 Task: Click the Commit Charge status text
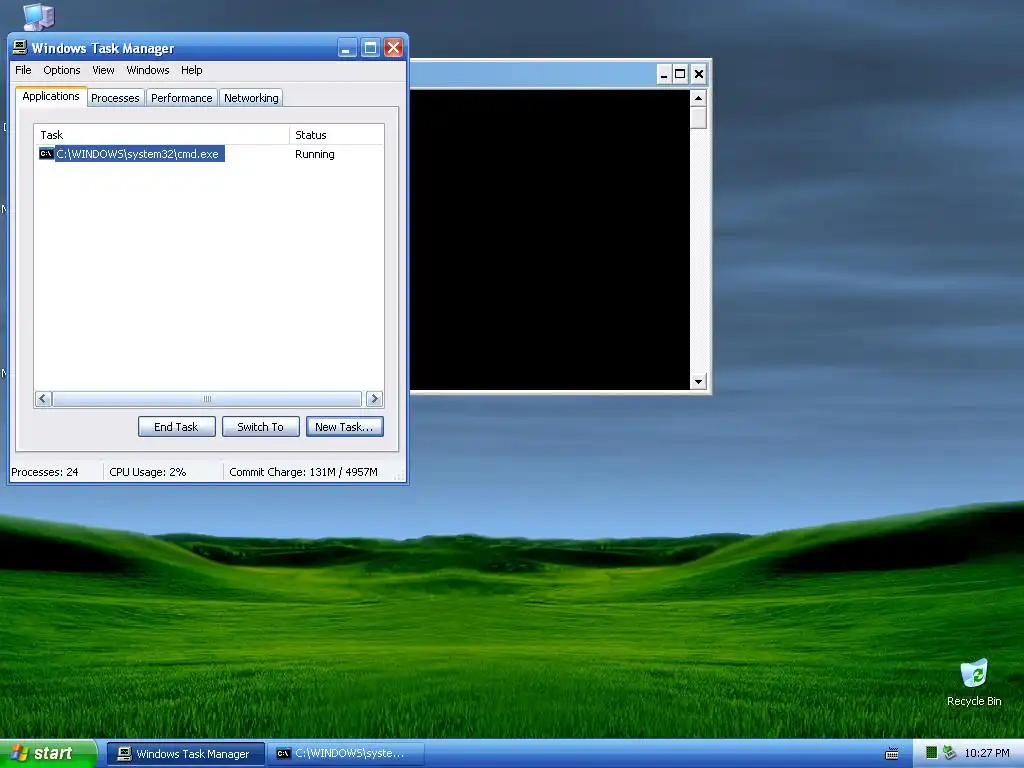[x=304, y=472]
